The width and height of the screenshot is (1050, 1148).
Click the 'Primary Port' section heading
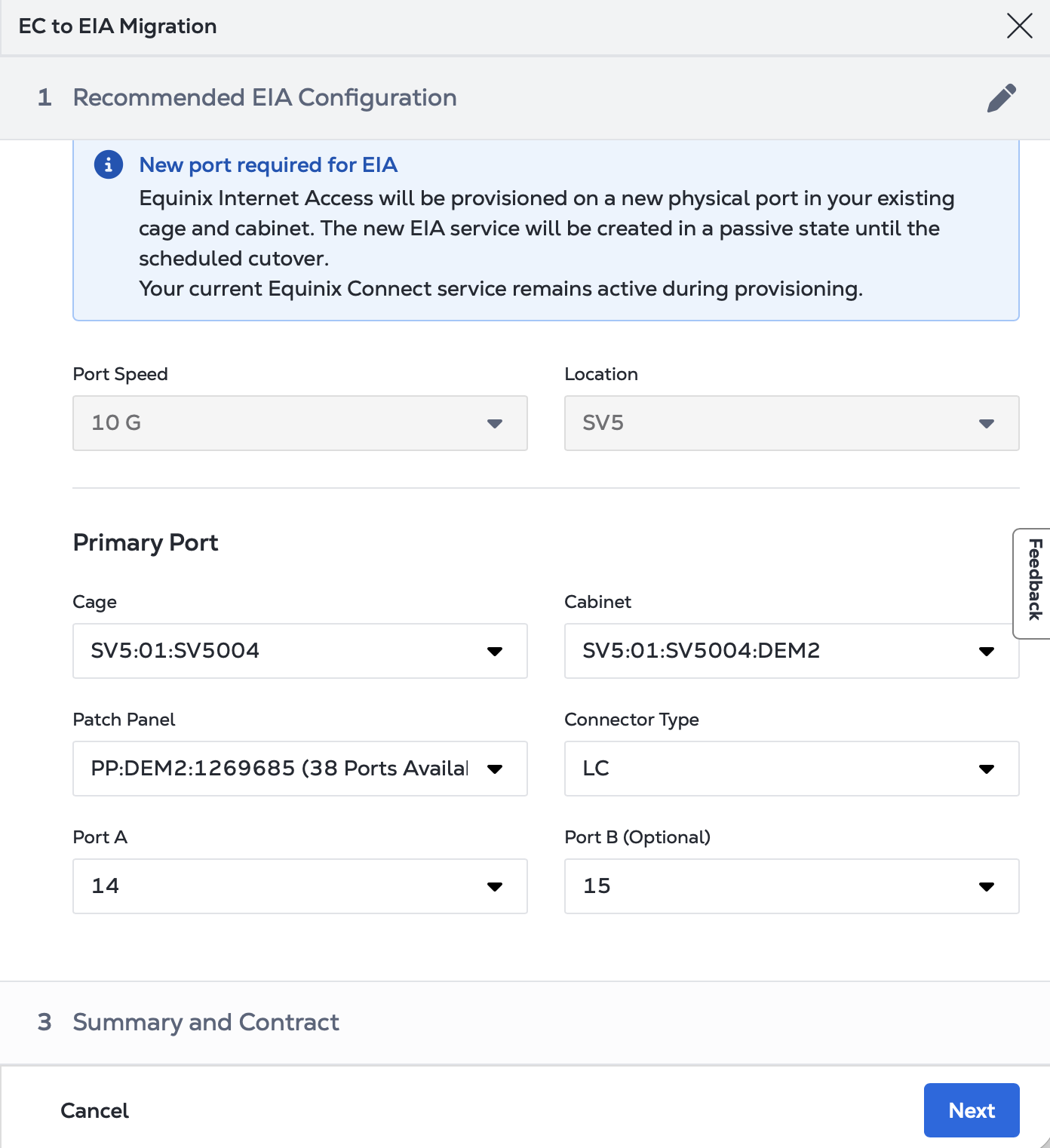coord(146,542)
